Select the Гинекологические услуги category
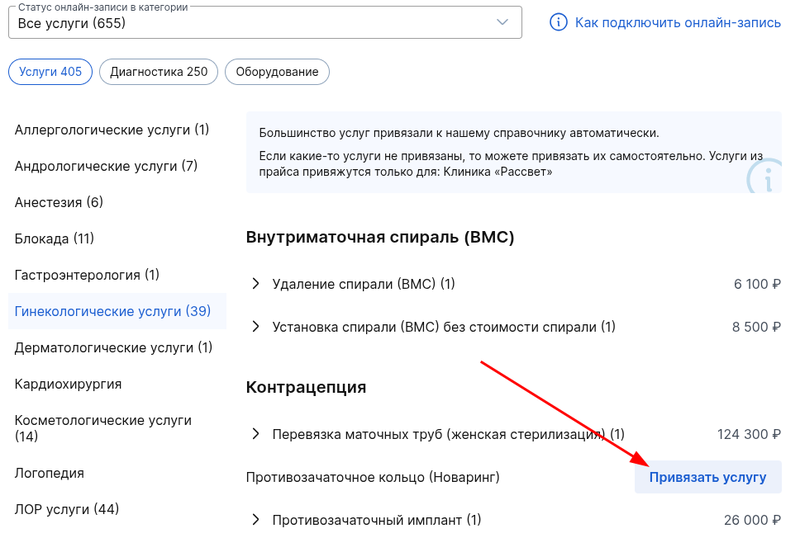The width and height of the screenshot is (800, 538). tap(113, 311)
